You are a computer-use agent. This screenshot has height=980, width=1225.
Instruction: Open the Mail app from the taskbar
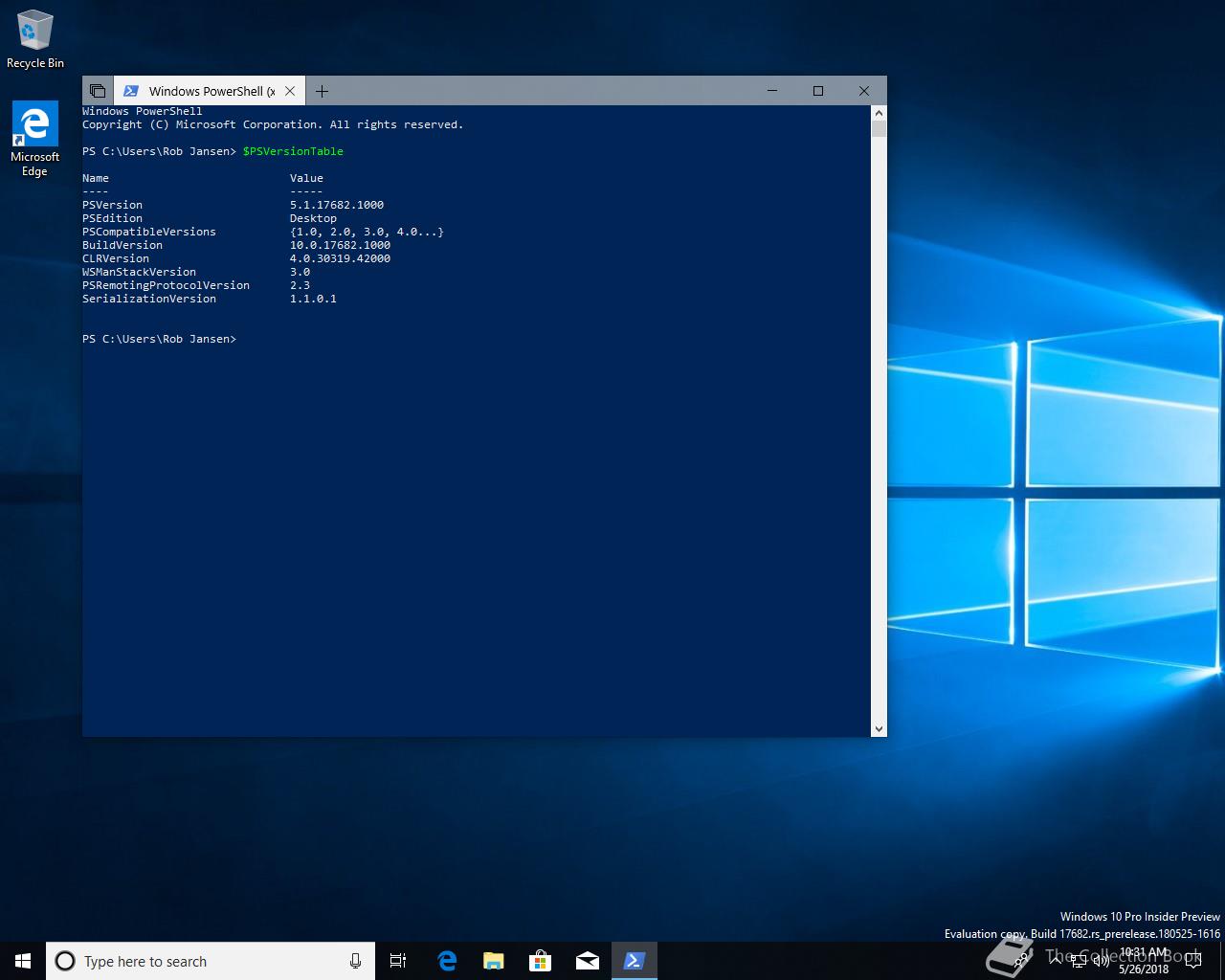coord(588,961)
